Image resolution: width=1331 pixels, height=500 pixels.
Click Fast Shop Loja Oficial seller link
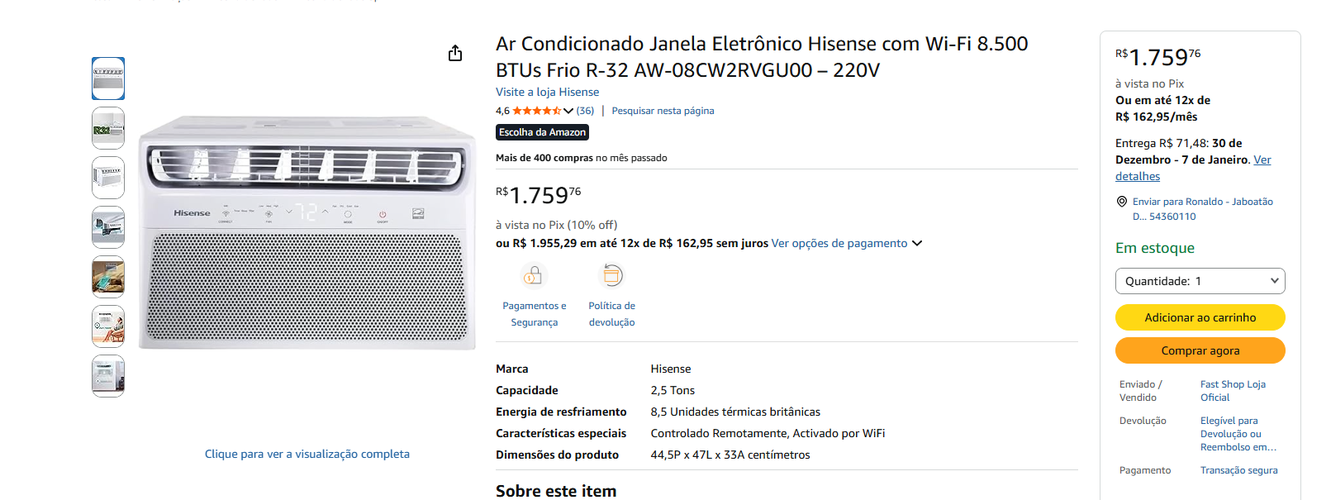point(1232,391)
